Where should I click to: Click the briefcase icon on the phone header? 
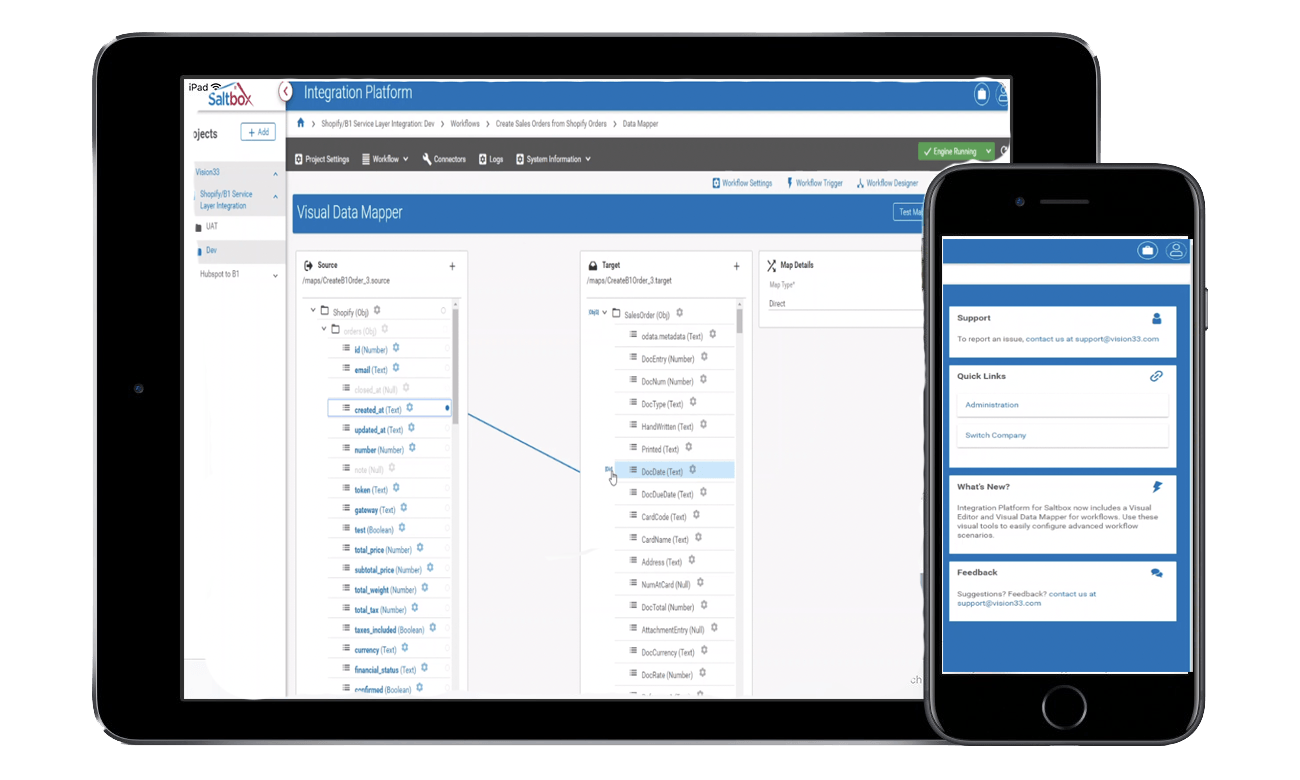(1147, 251)
